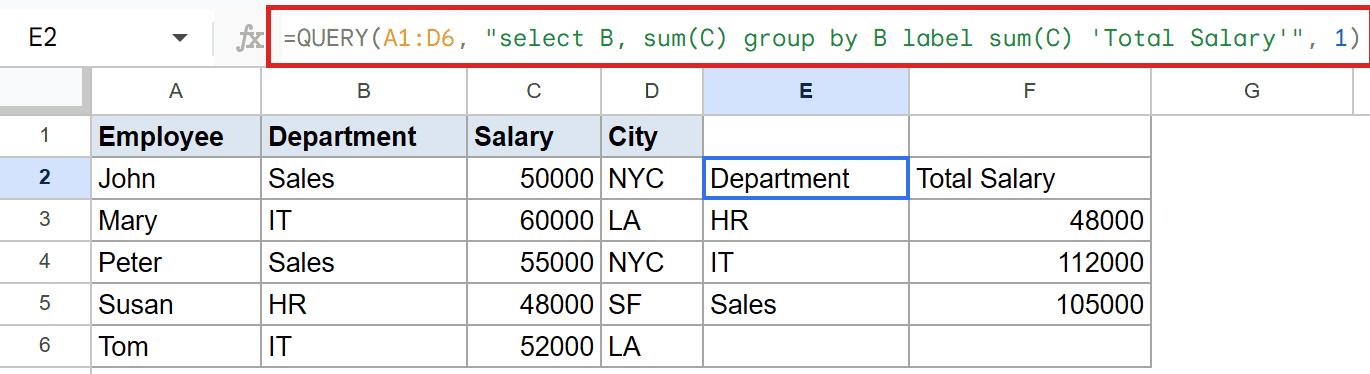This screenshot has width=1370, height=374.
Task: Select column A header
Action: [x=176, y=91]
